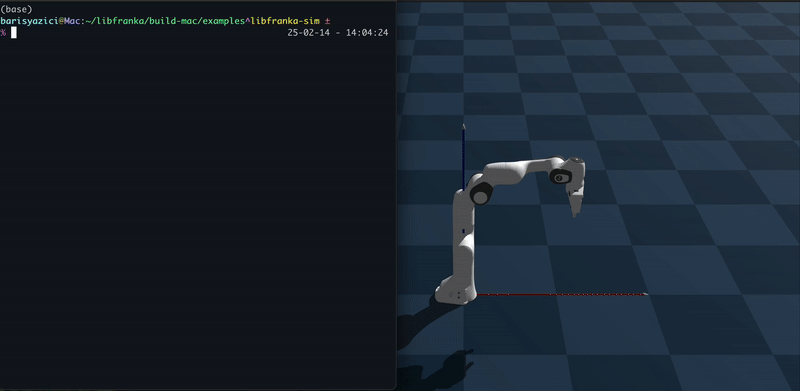Viewport: 800px width, 391px height.
Task: Click the "%" prompt symbol
Action: (x=3, y=33)
